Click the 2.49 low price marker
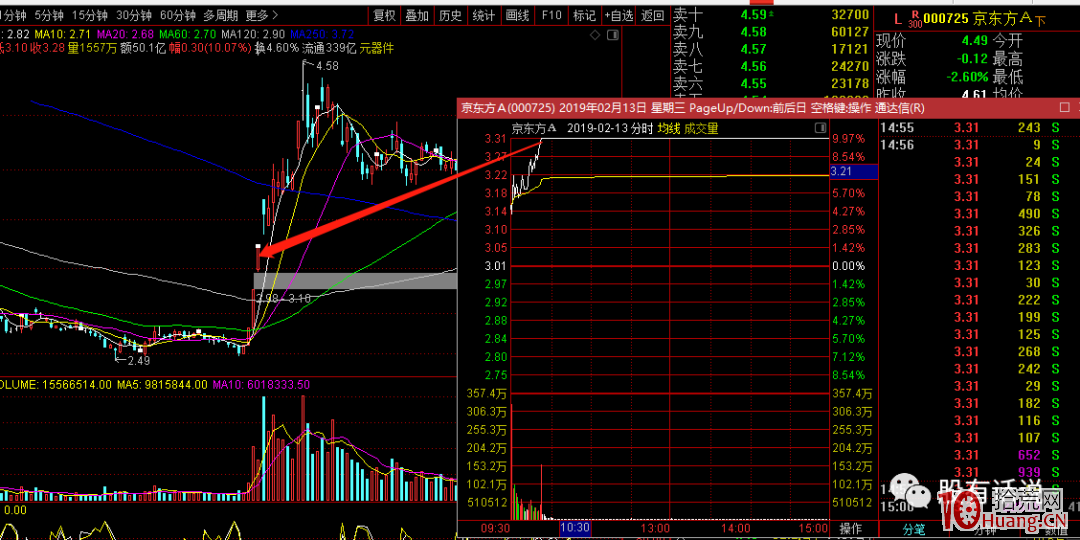 point(138,359)
